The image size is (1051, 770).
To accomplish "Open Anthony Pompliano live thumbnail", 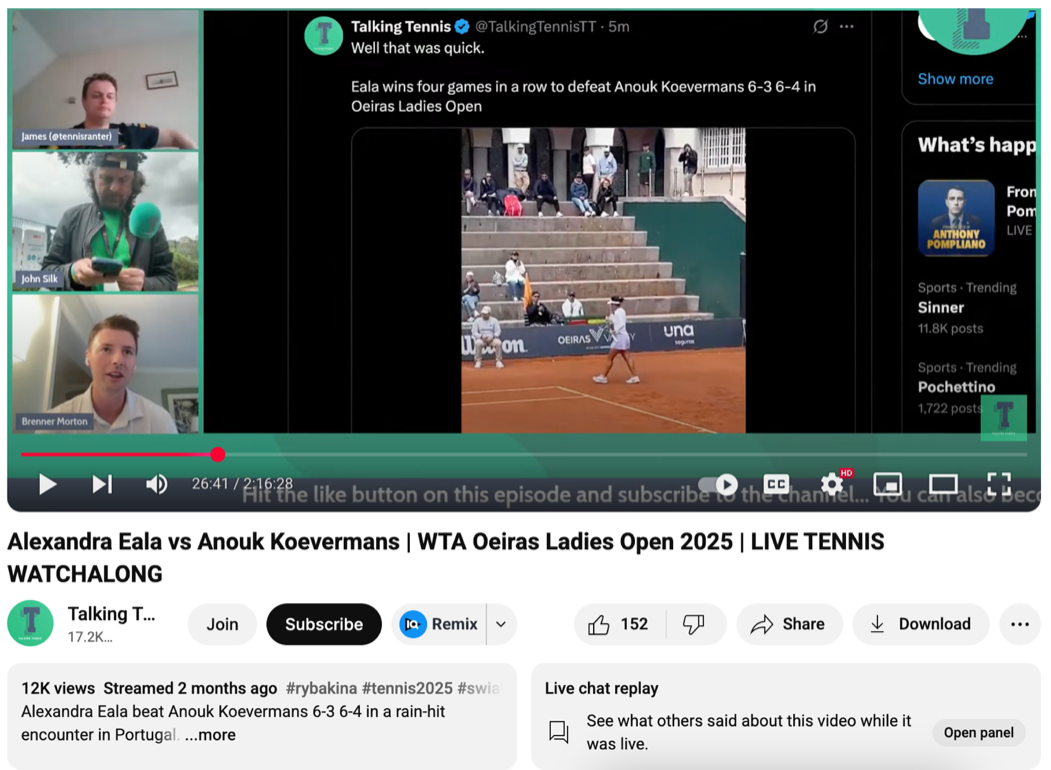I will point(956,218).
